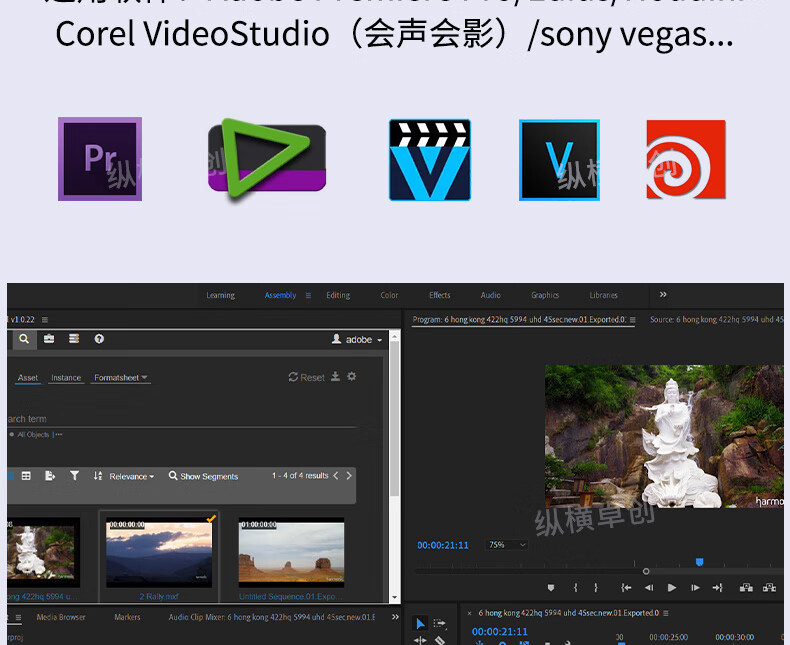
Task: Switch to the Effects workspace
Action: coord(439,295)
